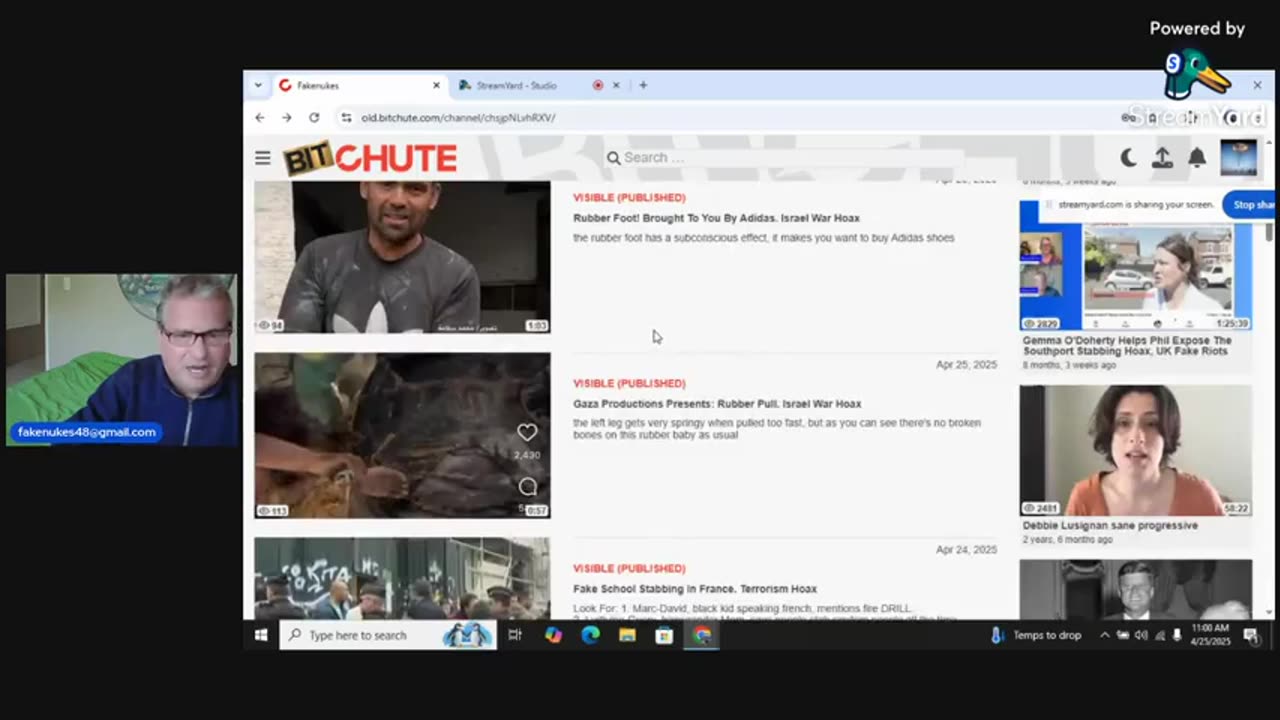Expand the system tray hidden icons chevron

click(1104, 635)
